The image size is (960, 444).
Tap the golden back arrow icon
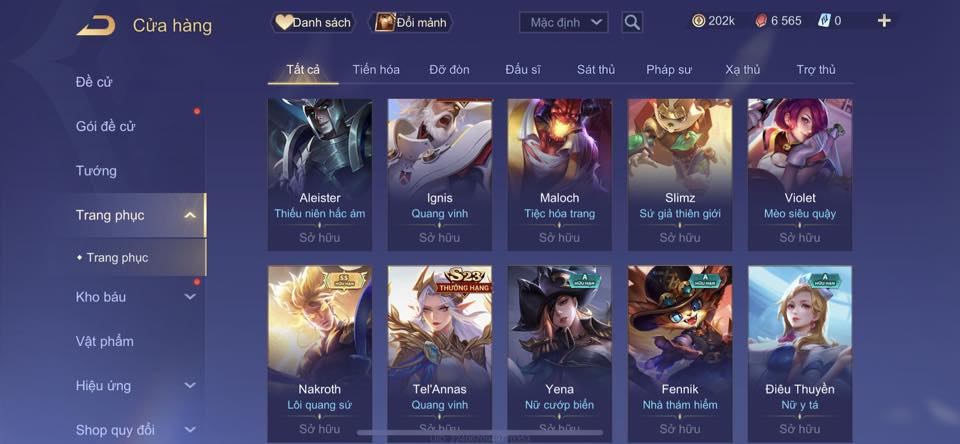(x=96, y=26)
